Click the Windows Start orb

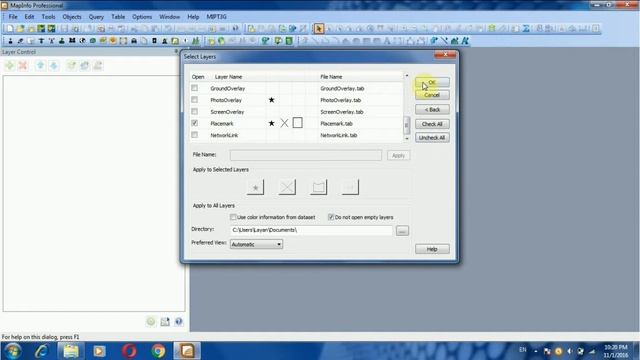coord(13,351)
